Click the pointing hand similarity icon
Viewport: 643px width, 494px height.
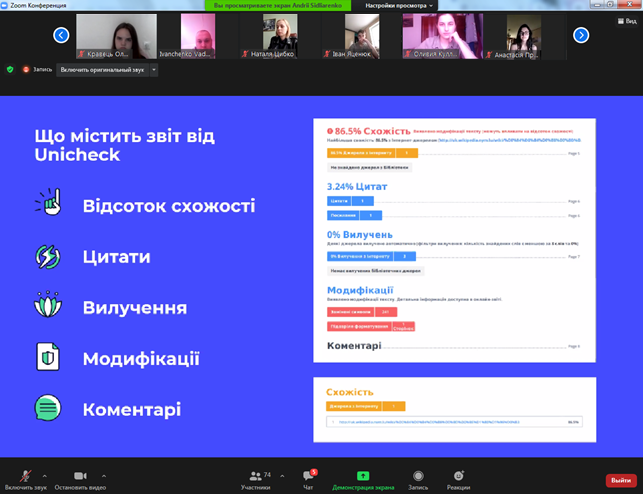[x=48, y=202]
